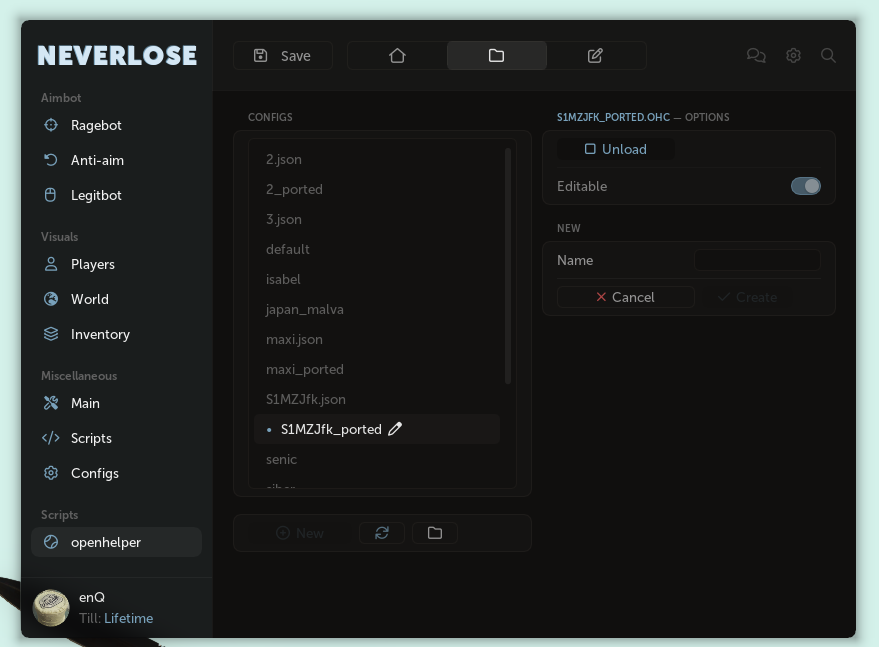Select the openhelper script
879x647 pixels.
(116, 542)
